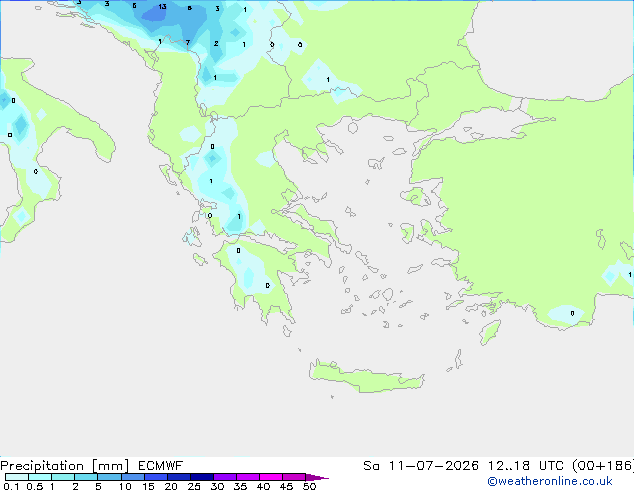634x490 pixels.
Task: Click legend label '0.1'
Action: click(x=11, y=486)
